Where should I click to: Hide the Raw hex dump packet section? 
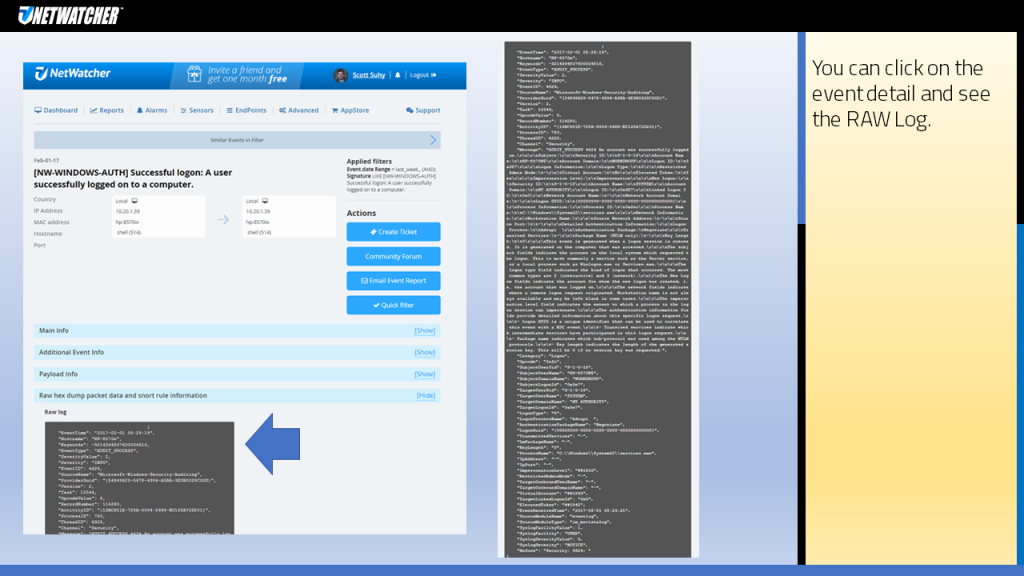tap(424, 394)
